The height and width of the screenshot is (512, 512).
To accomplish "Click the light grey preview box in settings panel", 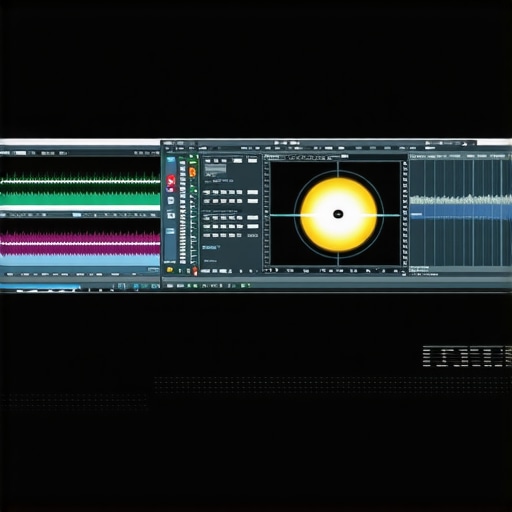I will [x=215, y=169].
